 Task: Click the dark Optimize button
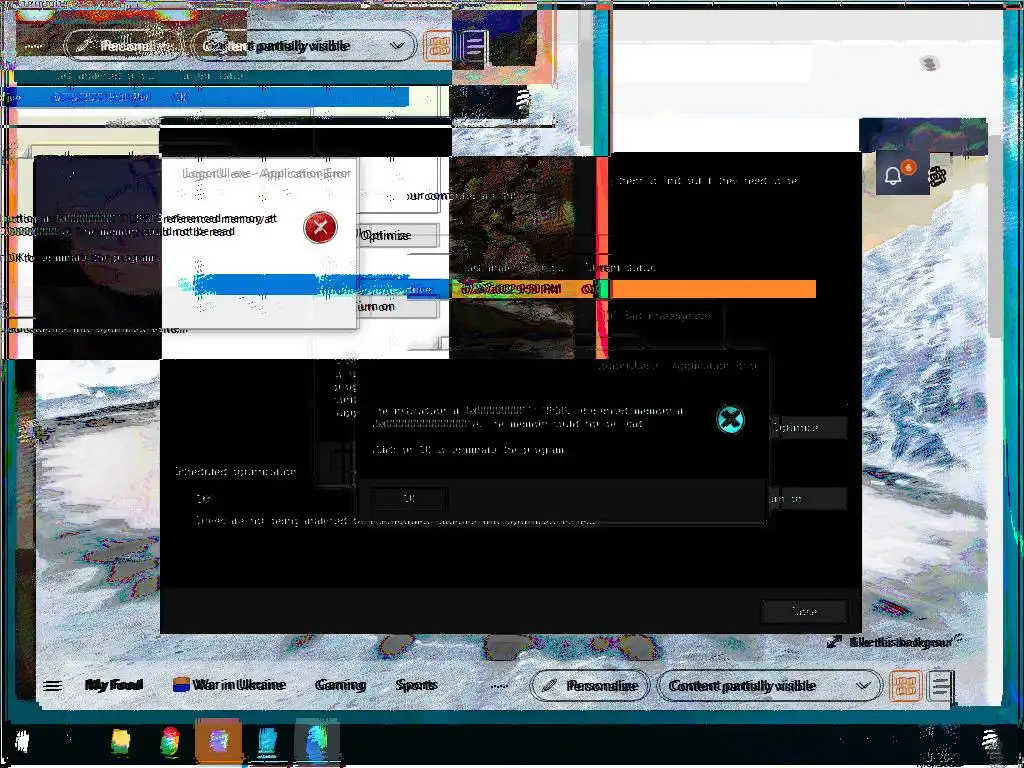(x=808, y=428)
